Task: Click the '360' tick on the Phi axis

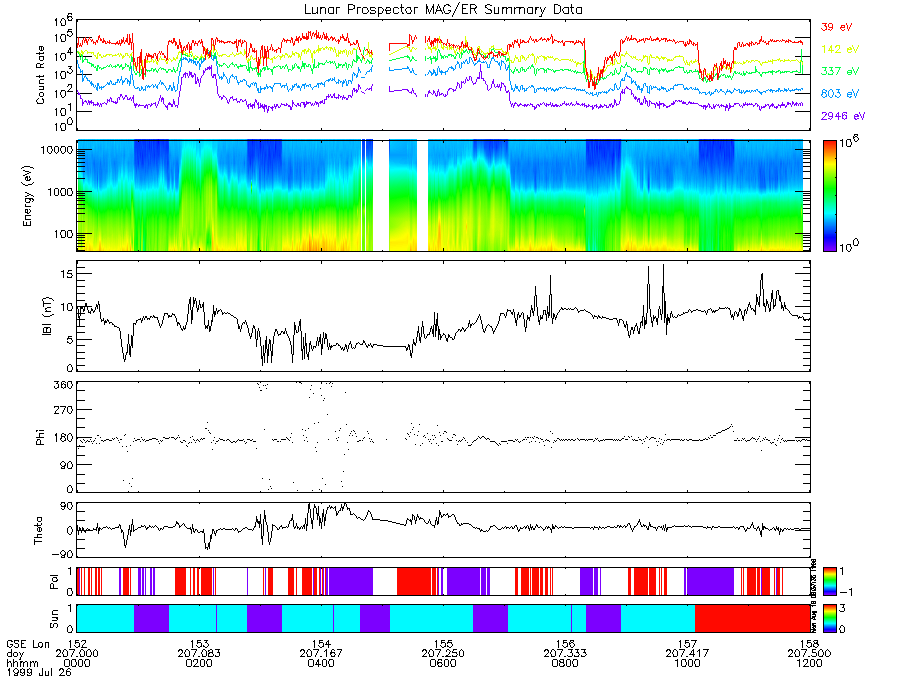Action: (x=65, y=384)
